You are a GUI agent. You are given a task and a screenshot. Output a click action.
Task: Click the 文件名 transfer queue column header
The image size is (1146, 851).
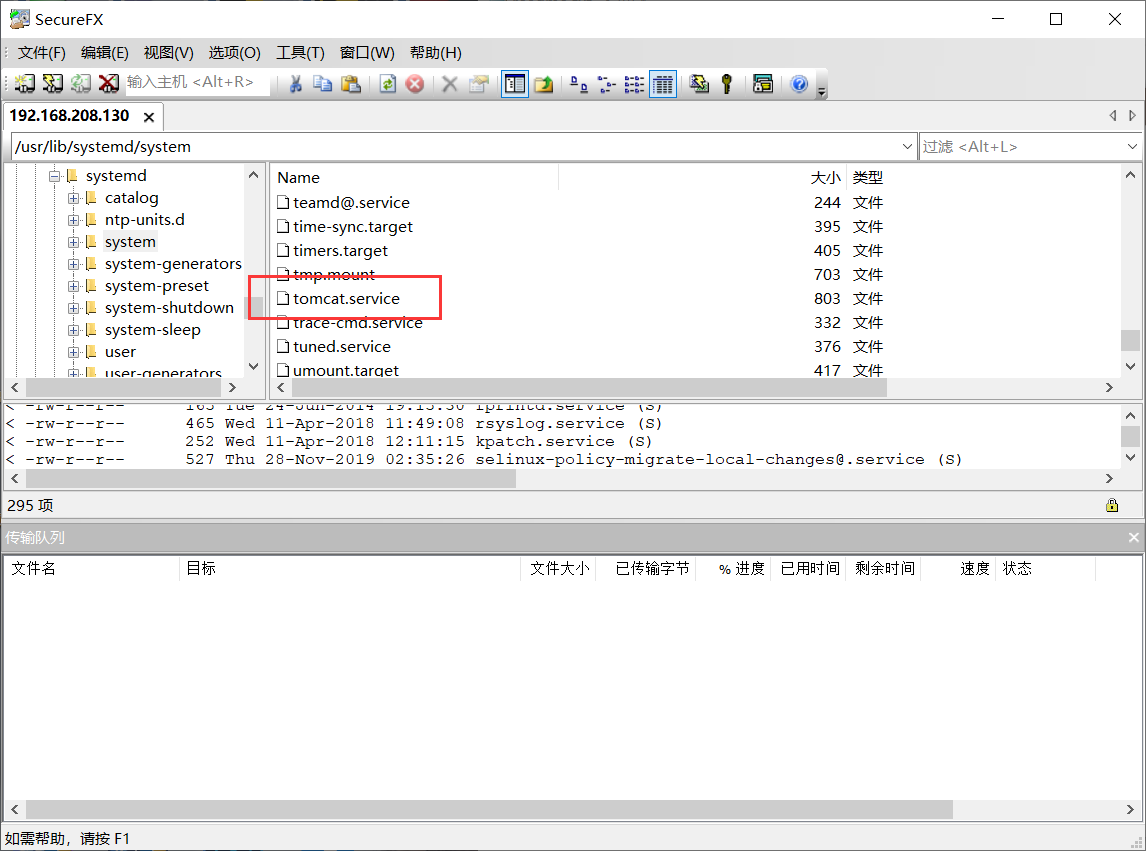[91, 569]
